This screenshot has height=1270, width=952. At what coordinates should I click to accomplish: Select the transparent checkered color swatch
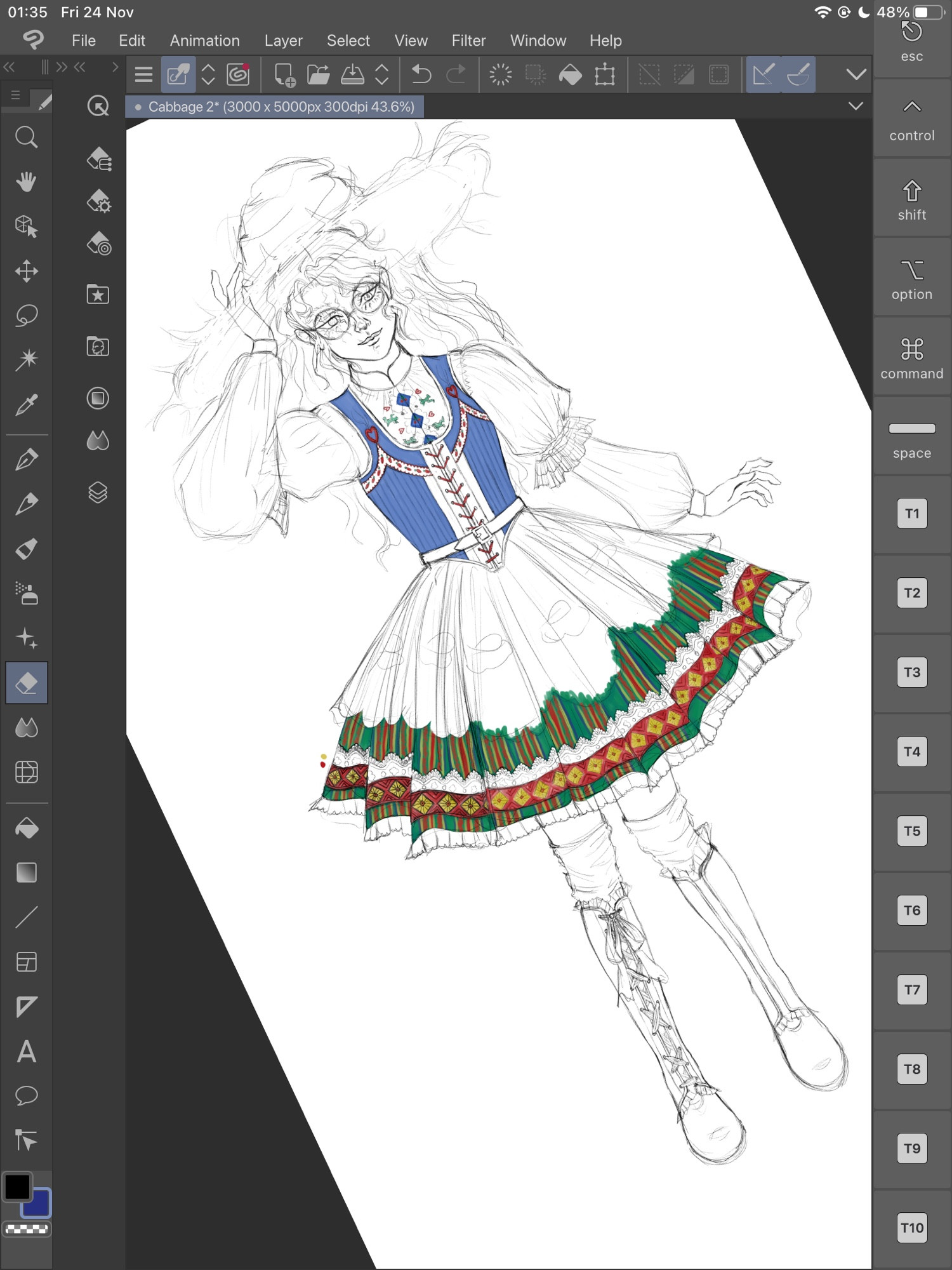[27, 1229]
